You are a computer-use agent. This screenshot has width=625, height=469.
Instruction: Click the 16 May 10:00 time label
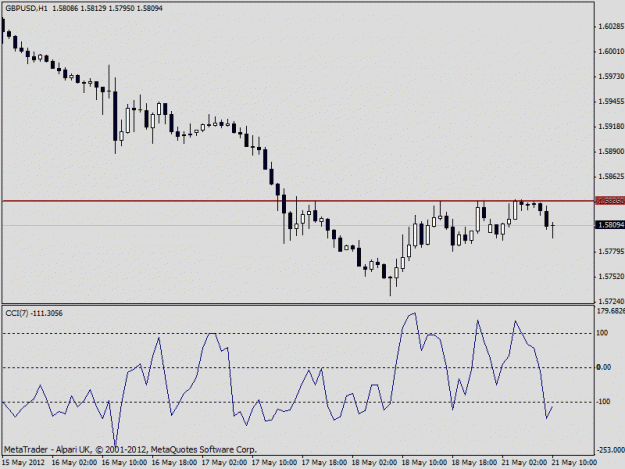click(124, 463)
